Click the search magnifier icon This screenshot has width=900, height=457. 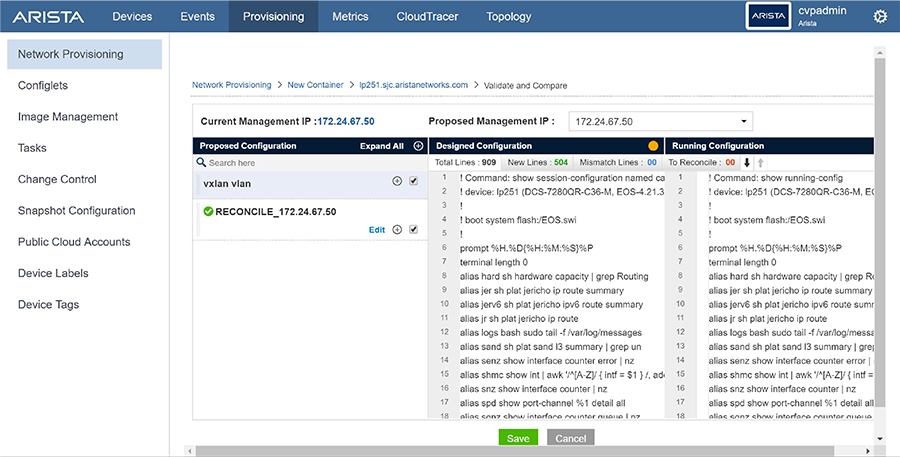(x=201, y=162)
